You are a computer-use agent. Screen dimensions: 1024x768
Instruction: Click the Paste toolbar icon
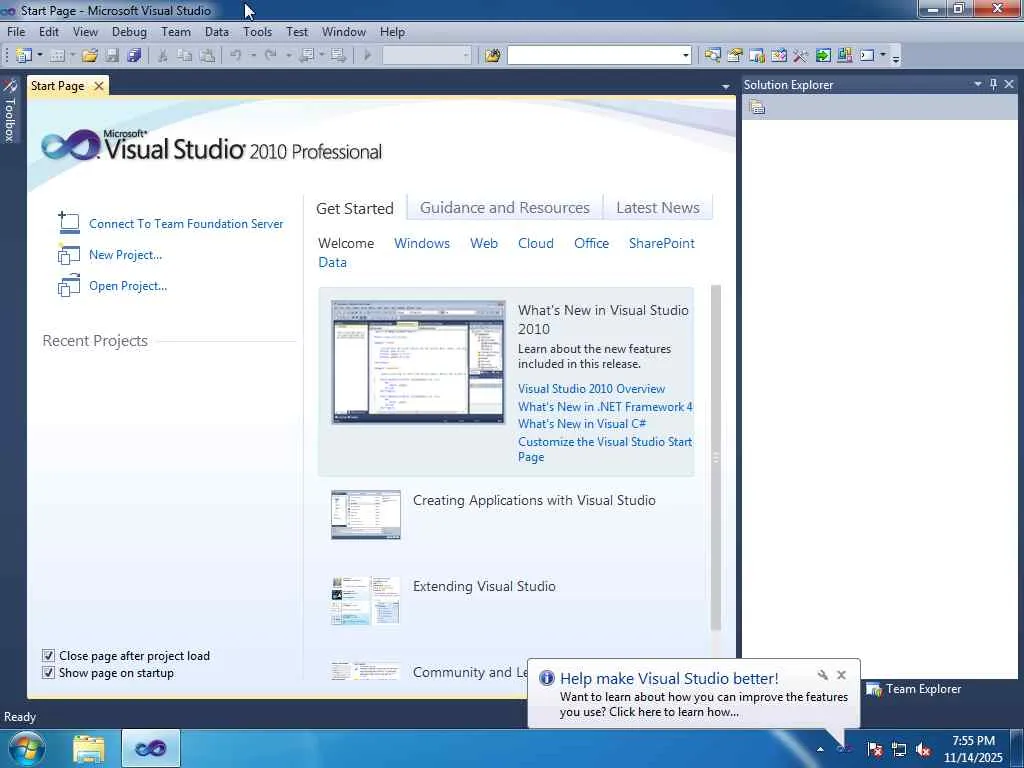tap(207, 56)
